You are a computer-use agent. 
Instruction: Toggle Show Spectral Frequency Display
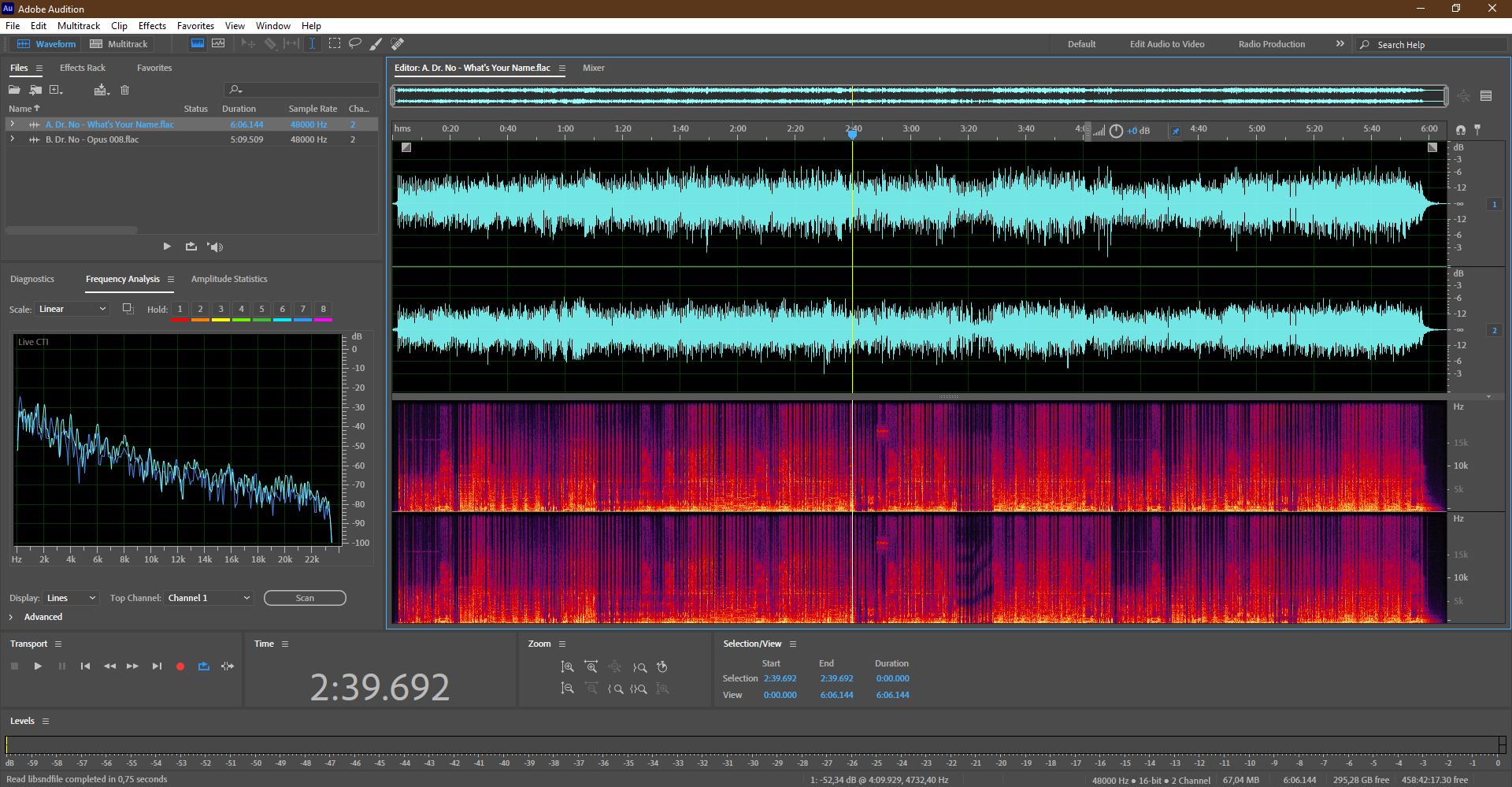tap(198, 44)
